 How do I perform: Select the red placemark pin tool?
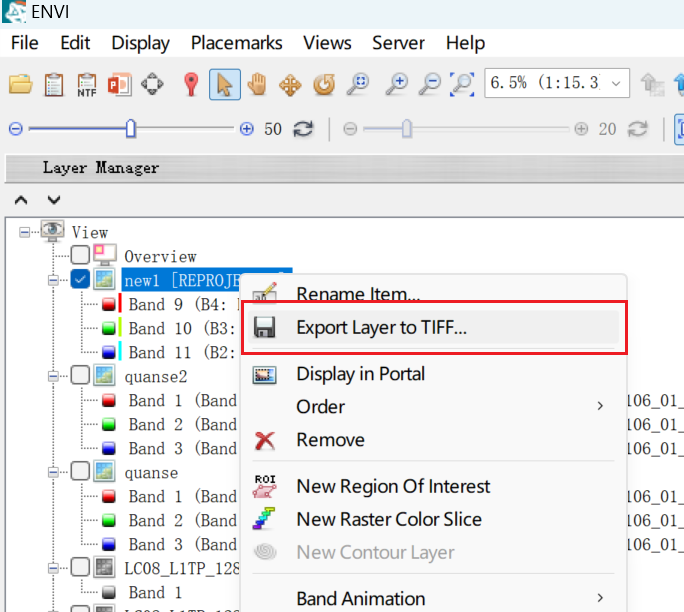(x=191, y=84)
